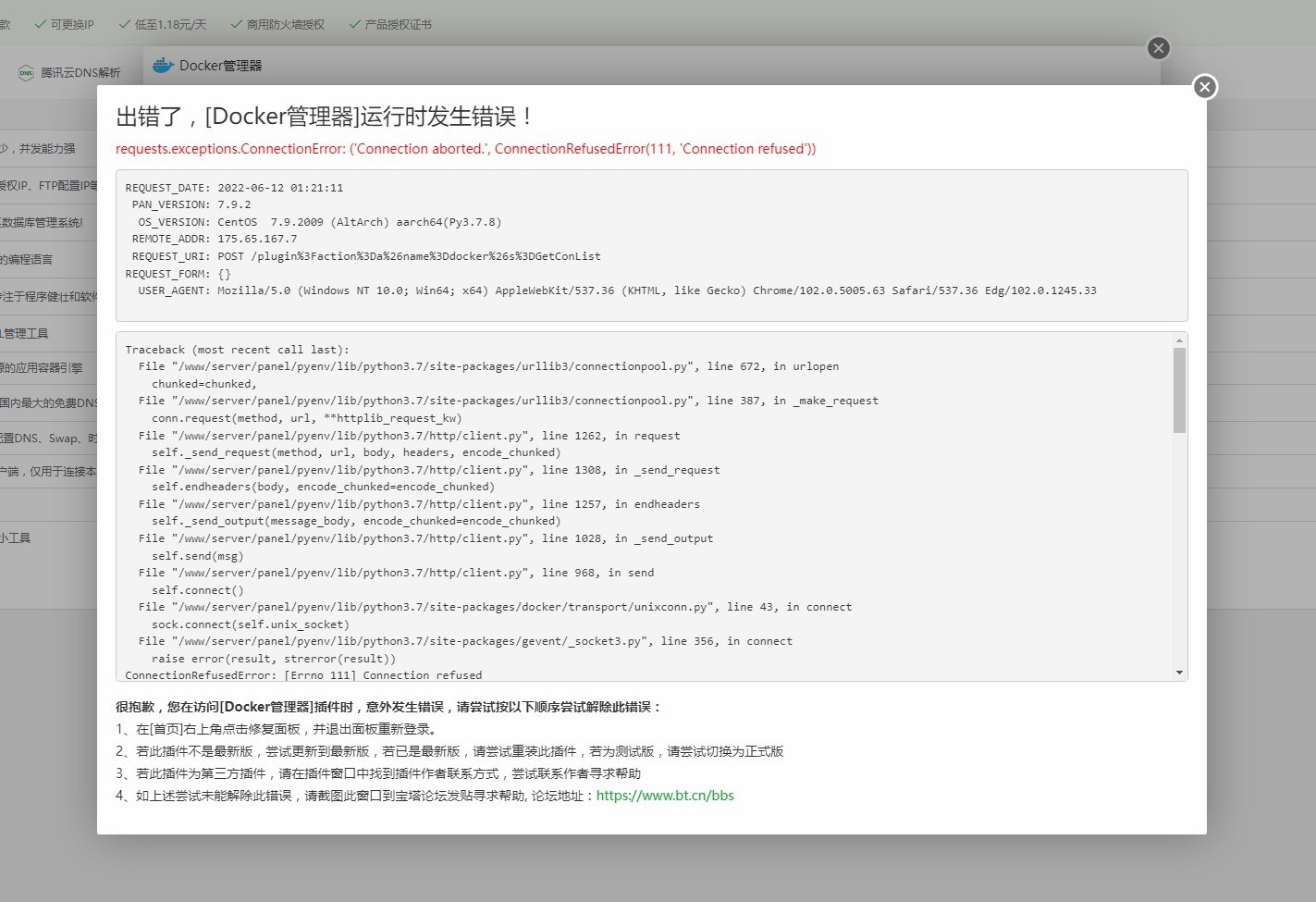This screenshot has width=1316, height=902.
Task: Click scrollbar down arrow in traceback
Action: (x=1179, y=673)
